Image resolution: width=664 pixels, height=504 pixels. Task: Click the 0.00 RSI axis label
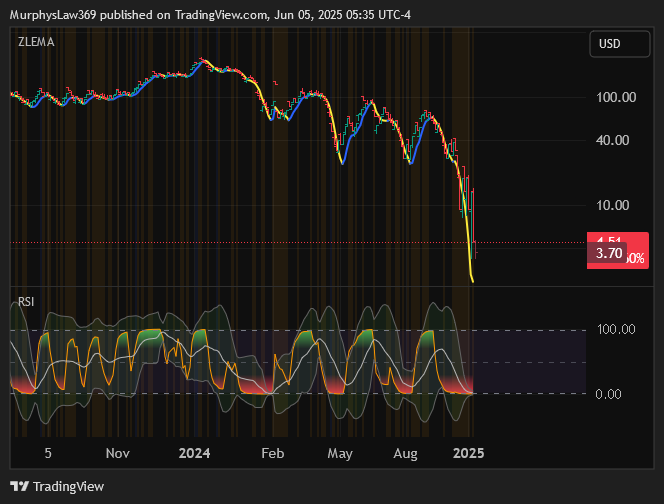point(608,394)
